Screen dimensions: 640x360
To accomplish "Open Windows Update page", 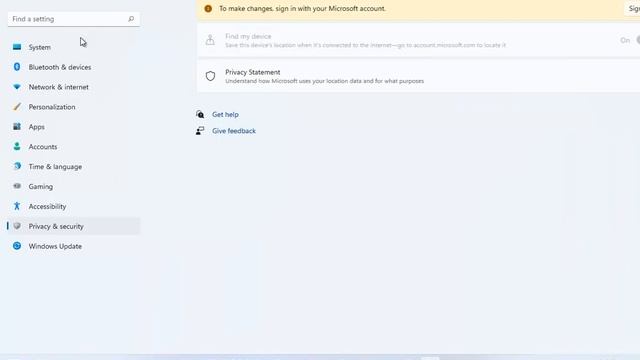I will pos(73,246).
